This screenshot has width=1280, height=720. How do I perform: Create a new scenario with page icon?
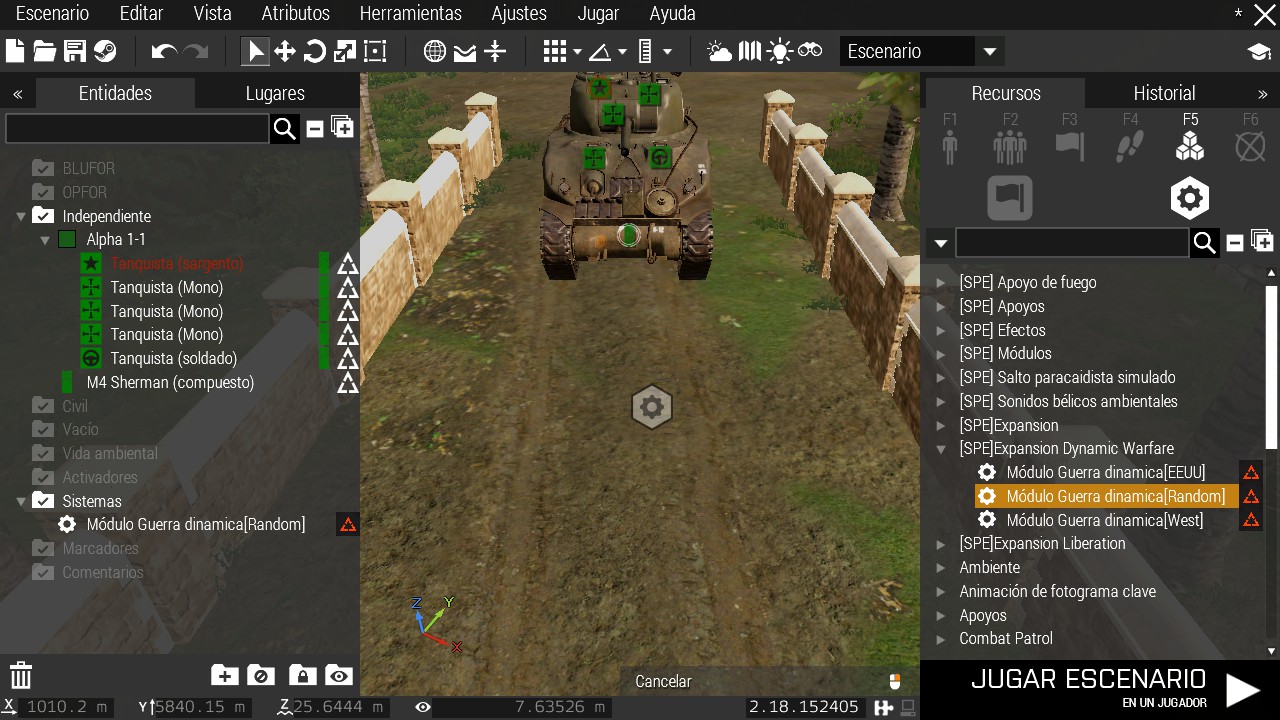16,51
